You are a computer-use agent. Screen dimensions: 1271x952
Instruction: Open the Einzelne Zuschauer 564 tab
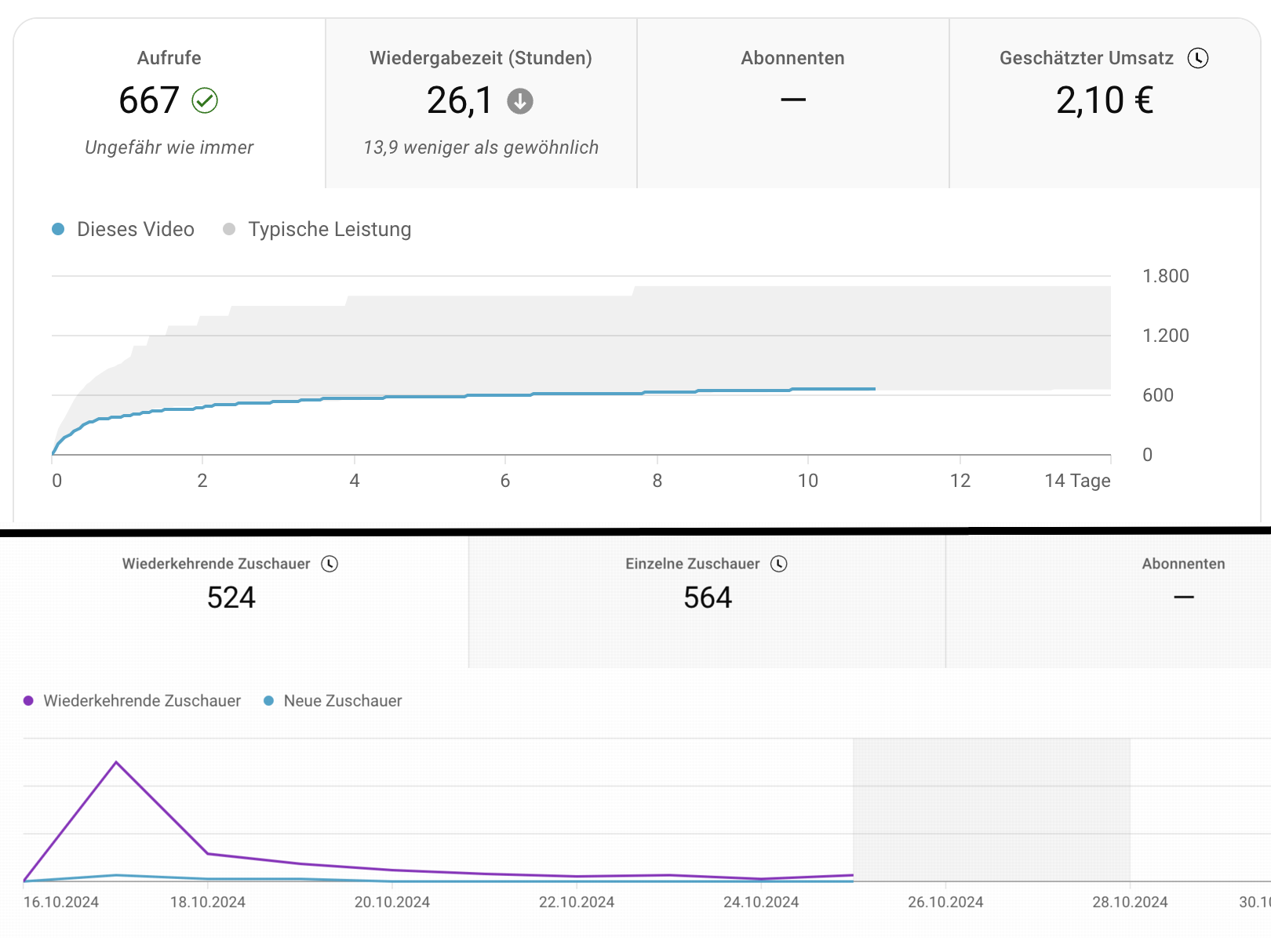[x=707, y=596]
